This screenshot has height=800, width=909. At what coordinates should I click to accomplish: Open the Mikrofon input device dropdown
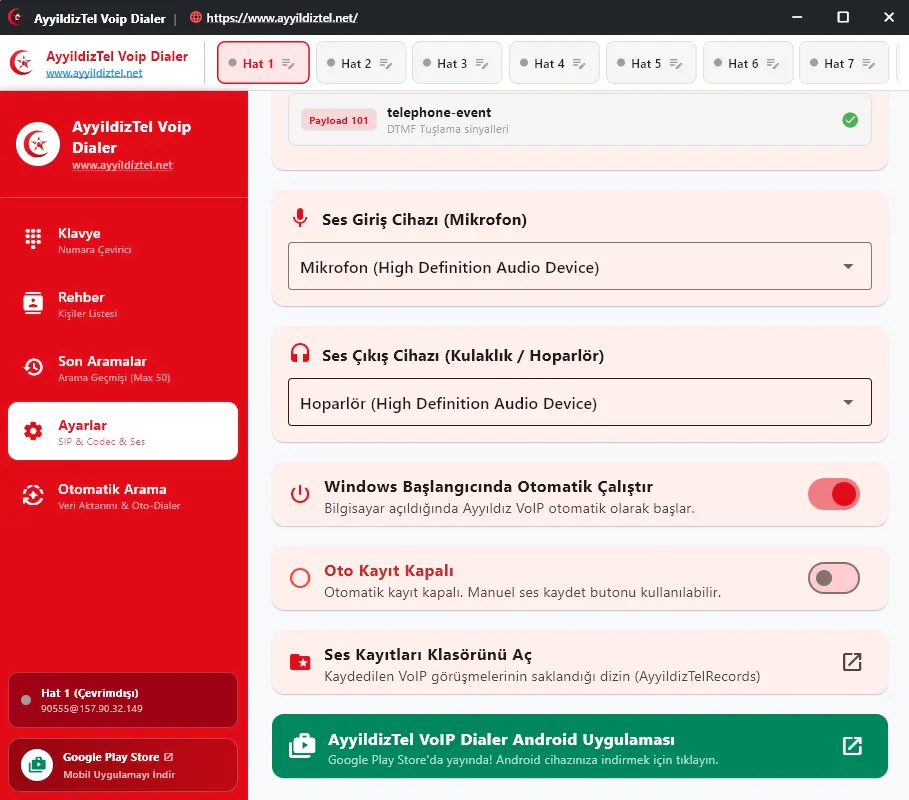pyautogui.click(x=580, y=266)
